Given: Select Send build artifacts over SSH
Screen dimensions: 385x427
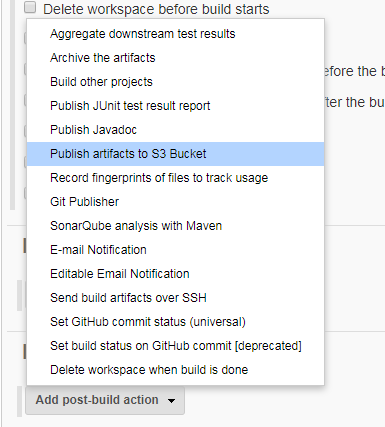Looking at the screenshot, I should [x=175, y=298].
